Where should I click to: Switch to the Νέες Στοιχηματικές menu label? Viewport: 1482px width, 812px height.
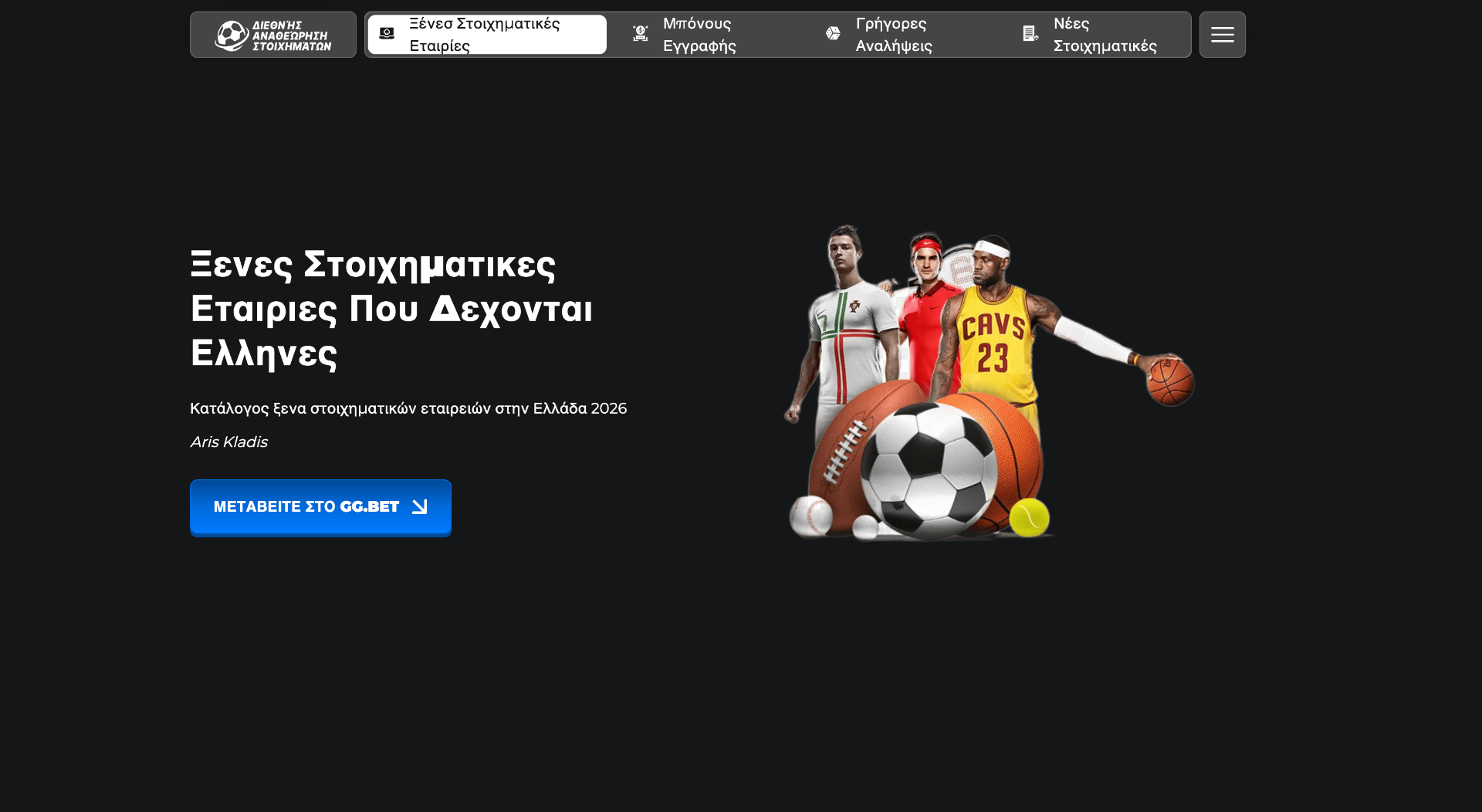tap(1105, 35)
